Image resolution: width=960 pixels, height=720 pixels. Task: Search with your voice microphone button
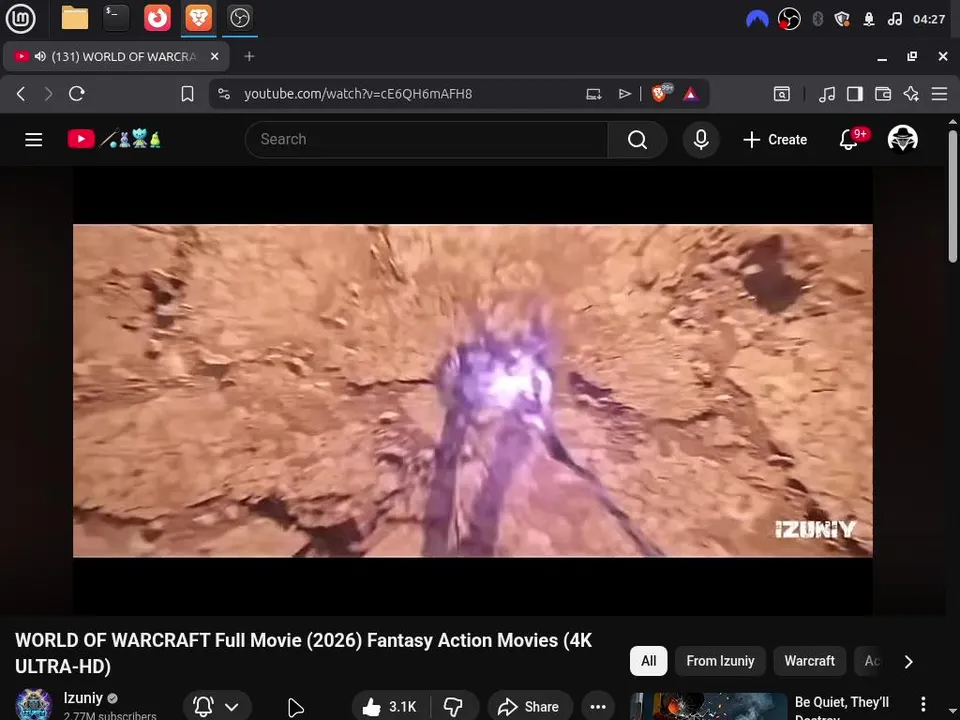pos(701,140)
